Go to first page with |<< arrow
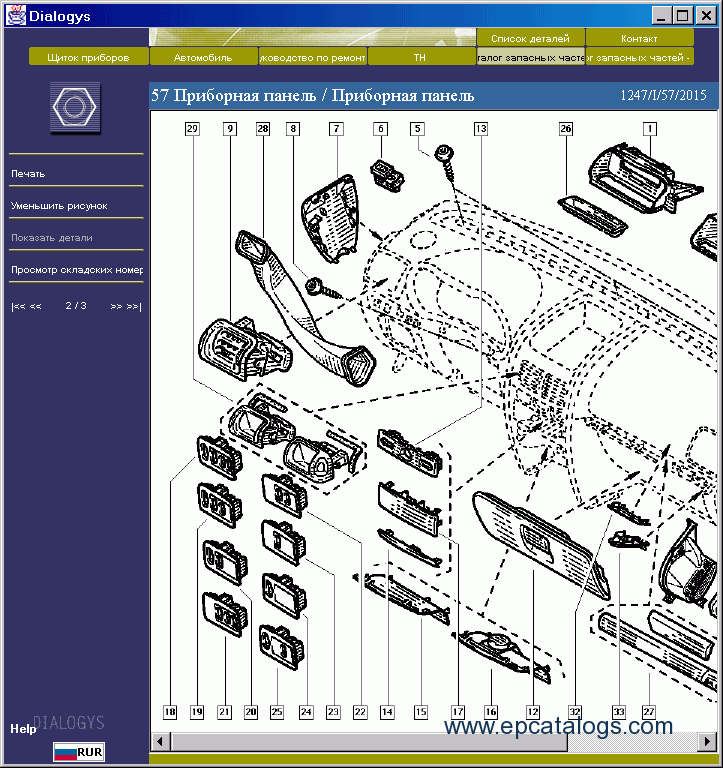Screen dimensions: 723x768 (18, 306)
